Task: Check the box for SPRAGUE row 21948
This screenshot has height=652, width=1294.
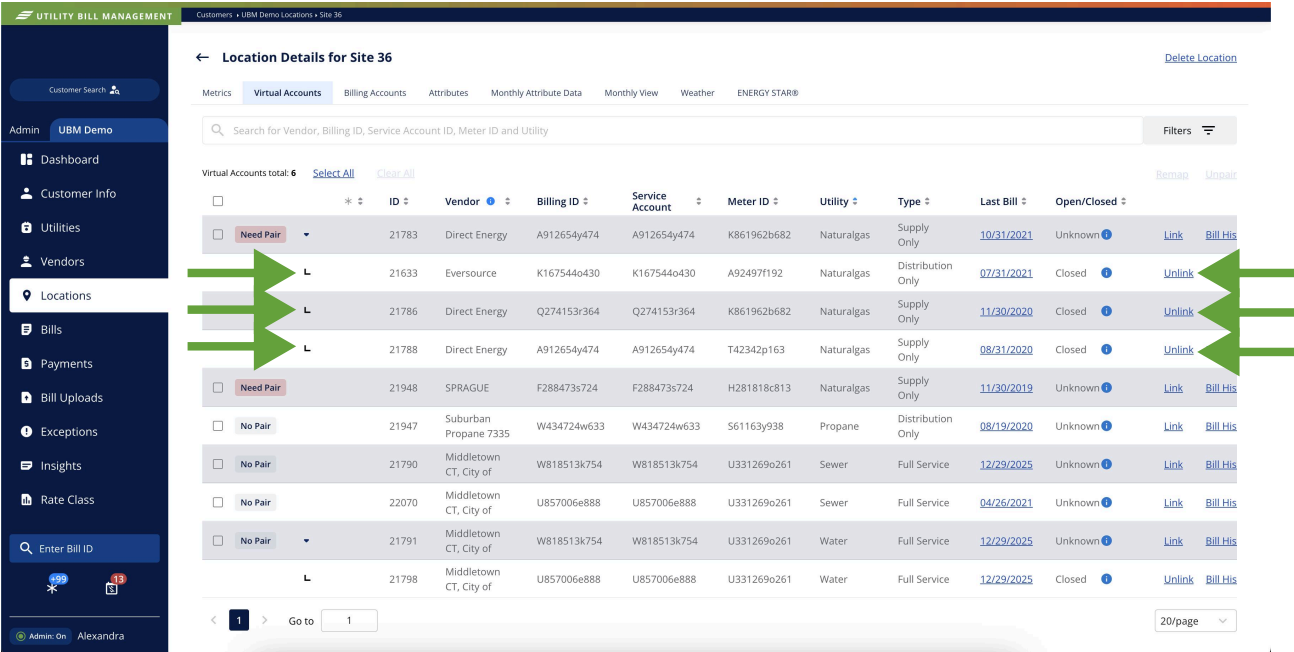Action: click(x=218, y=388)
